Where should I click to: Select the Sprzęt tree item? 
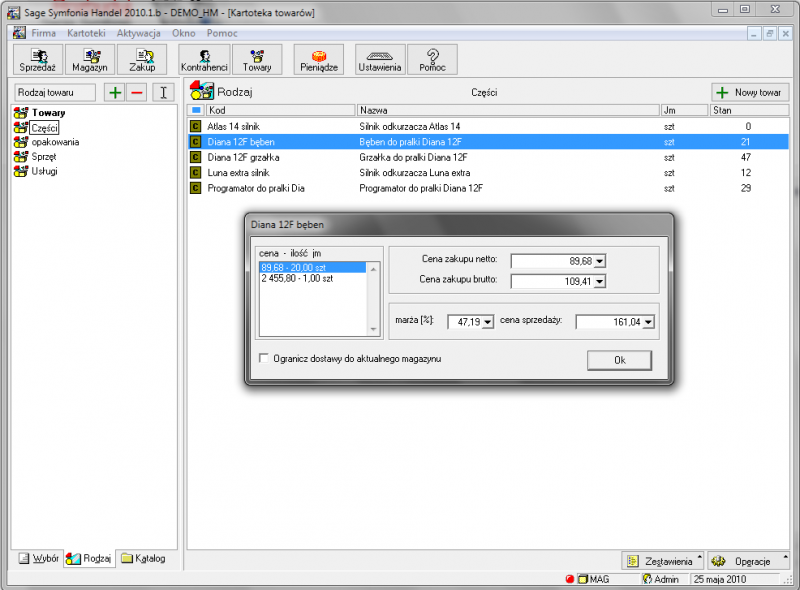[x=44, y=157]
